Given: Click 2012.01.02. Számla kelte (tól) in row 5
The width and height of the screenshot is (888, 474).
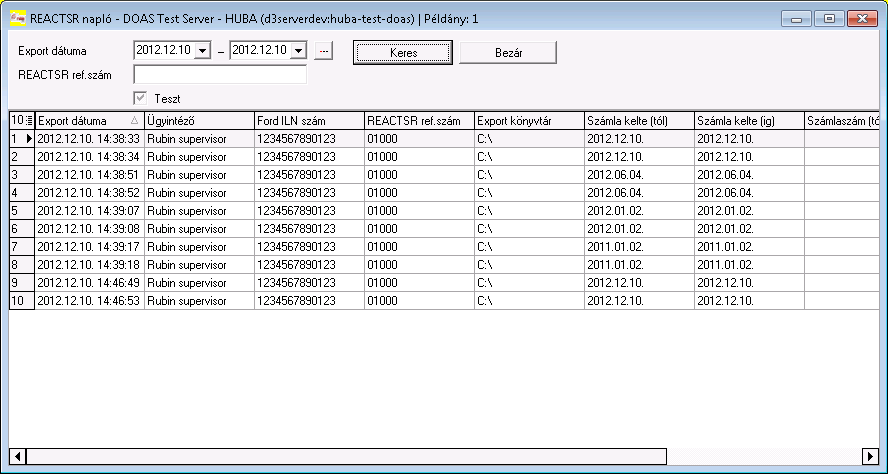Looking at the screenshot, I should [x=639, y=211].
